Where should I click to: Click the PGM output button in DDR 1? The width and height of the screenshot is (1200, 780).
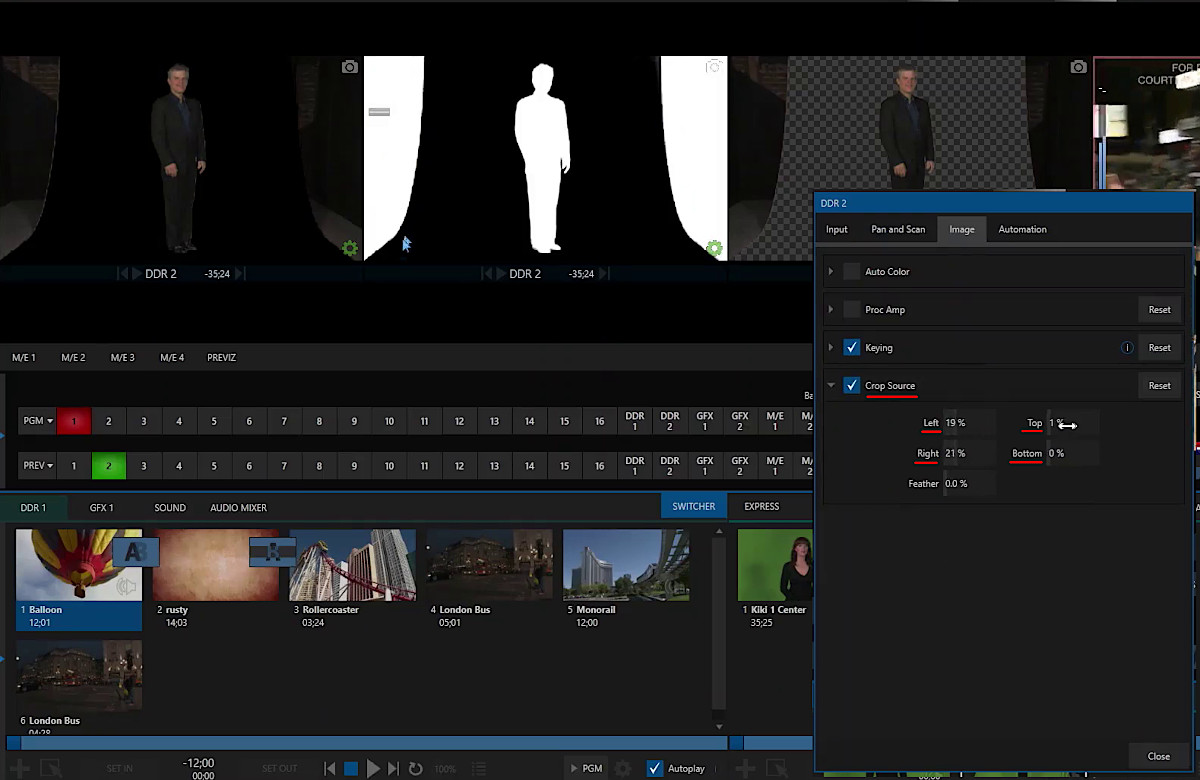click(585, 768)
